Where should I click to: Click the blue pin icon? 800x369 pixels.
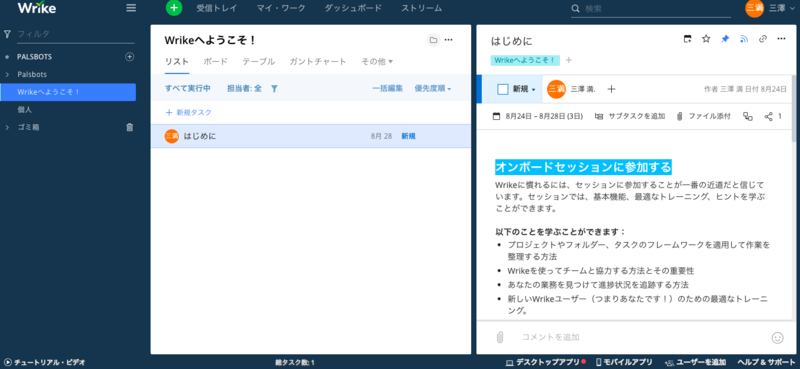click(725, 39)
